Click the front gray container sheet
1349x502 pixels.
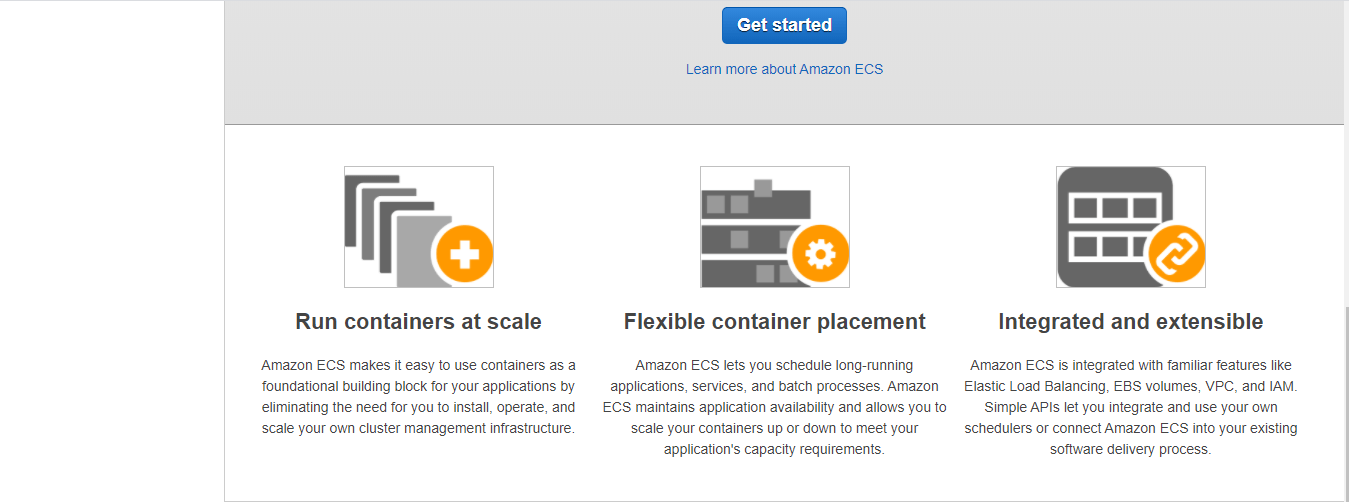coord(418,250)
